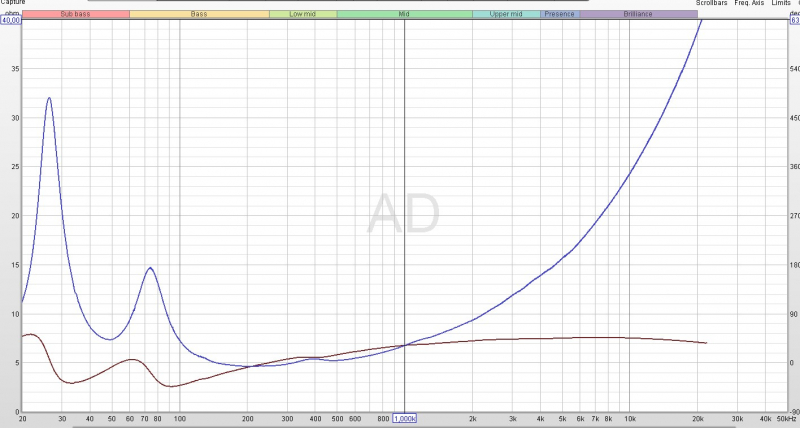Click the 25 ohm label on left axis
The height and width of the screenshot is (428, 800).
click(15, 167)
